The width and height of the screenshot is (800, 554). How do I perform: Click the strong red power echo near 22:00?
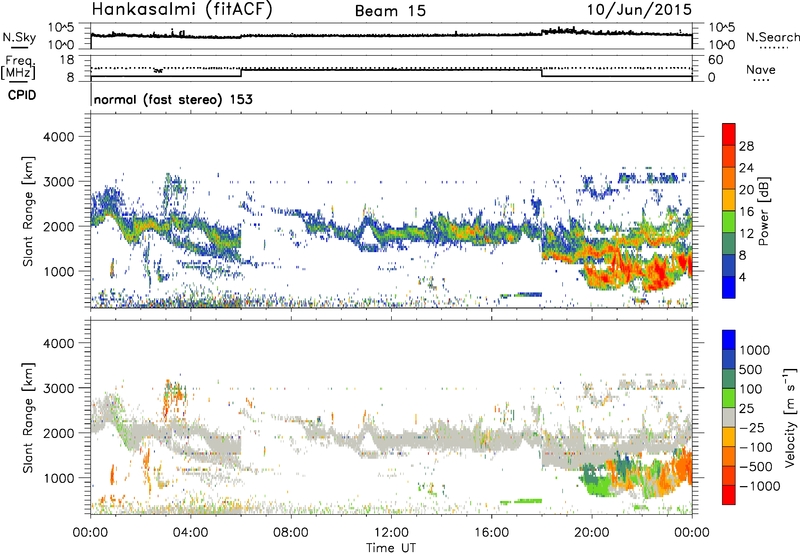pyautogui.click(x=658, y=273)
